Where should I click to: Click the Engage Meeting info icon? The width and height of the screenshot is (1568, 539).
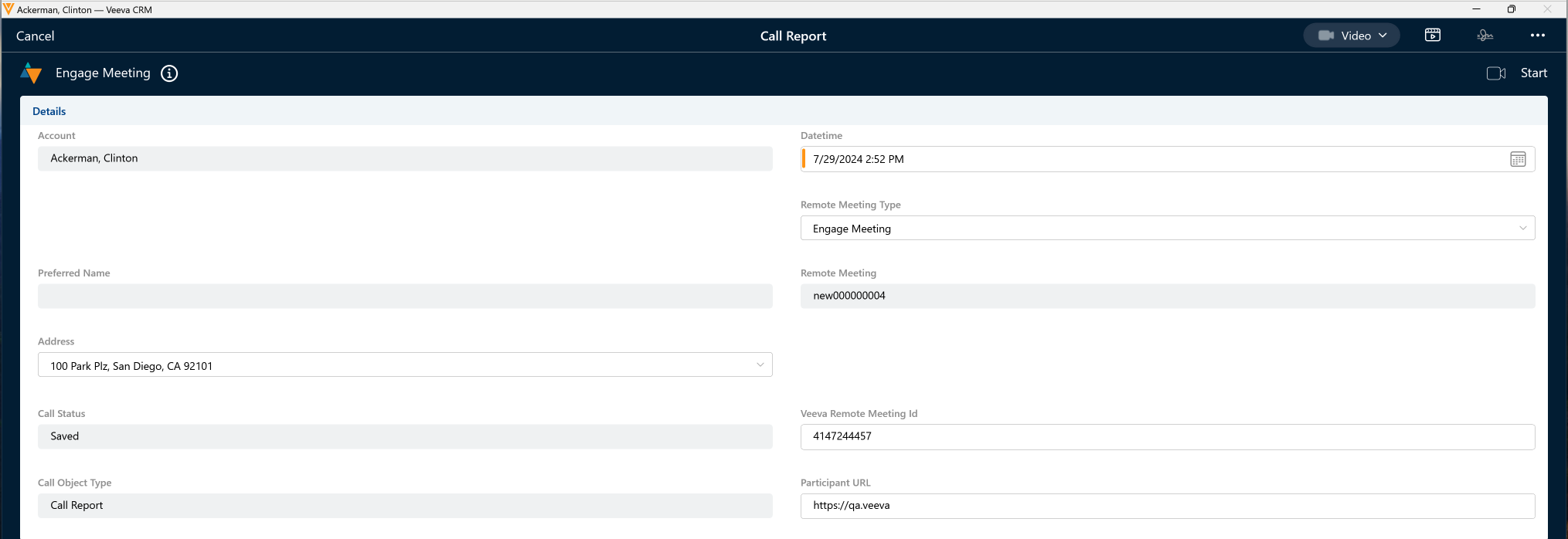(169, 73)
